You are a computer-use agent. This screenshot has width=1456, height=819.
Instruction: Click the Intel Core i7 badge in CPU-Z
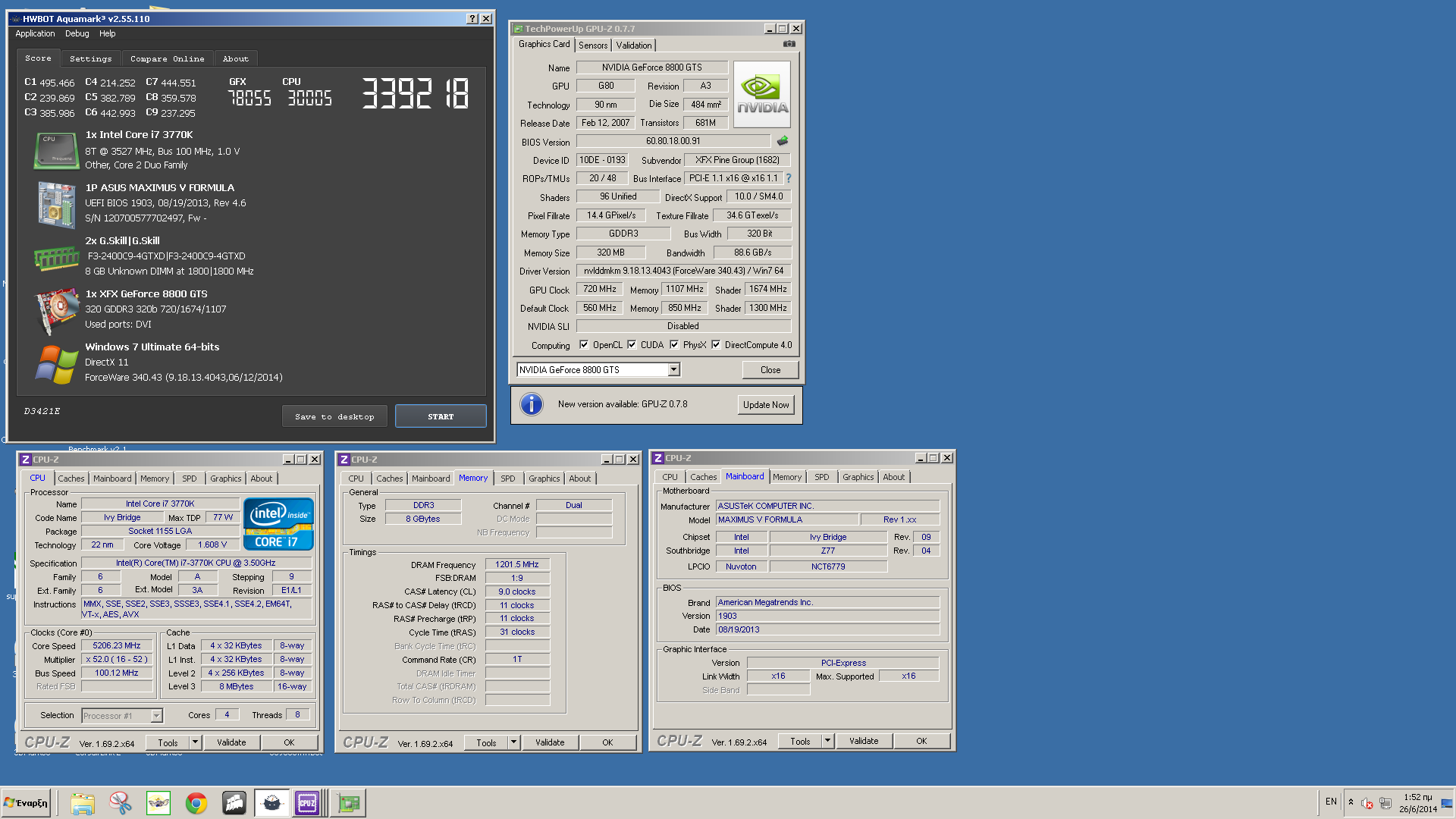click(x=278, y=524)
